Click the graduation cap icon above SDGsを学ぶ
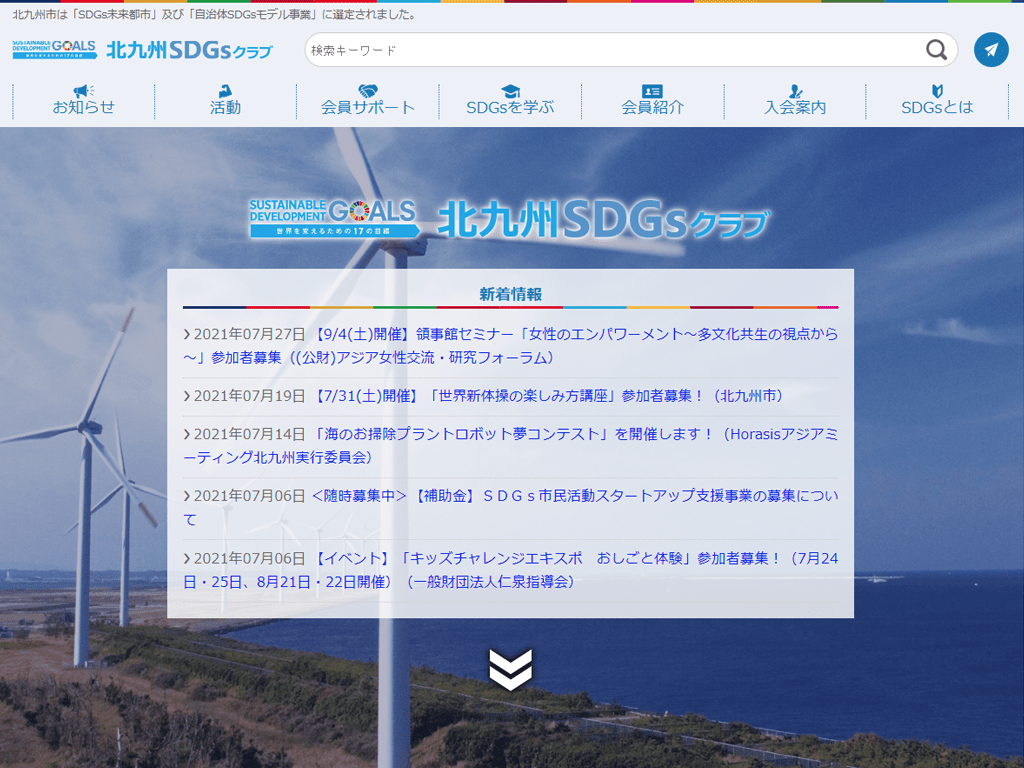This screenshot has width=1024, height=768. tap(510, 91)
